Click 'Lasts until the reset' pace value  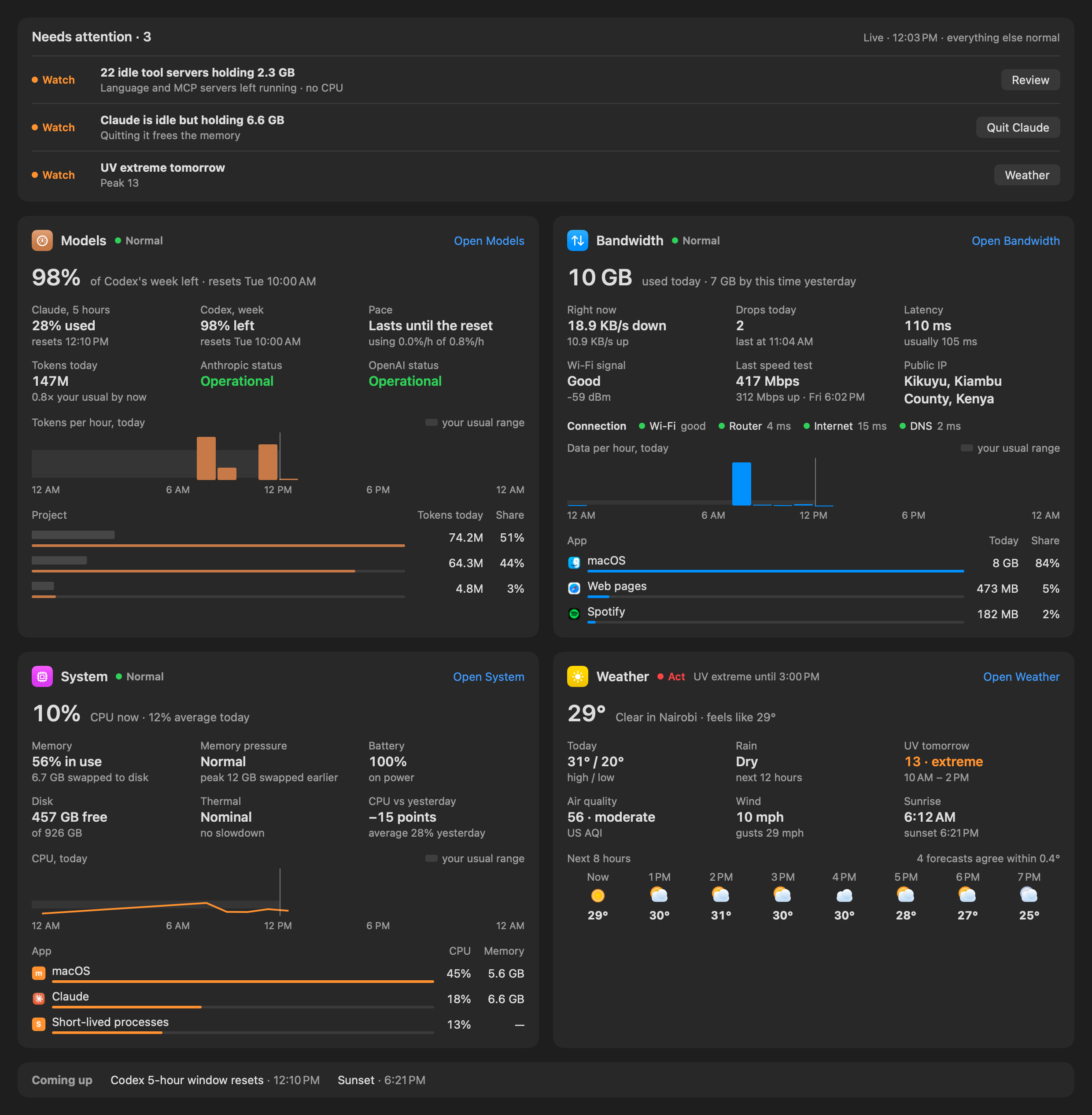[430, 325]
